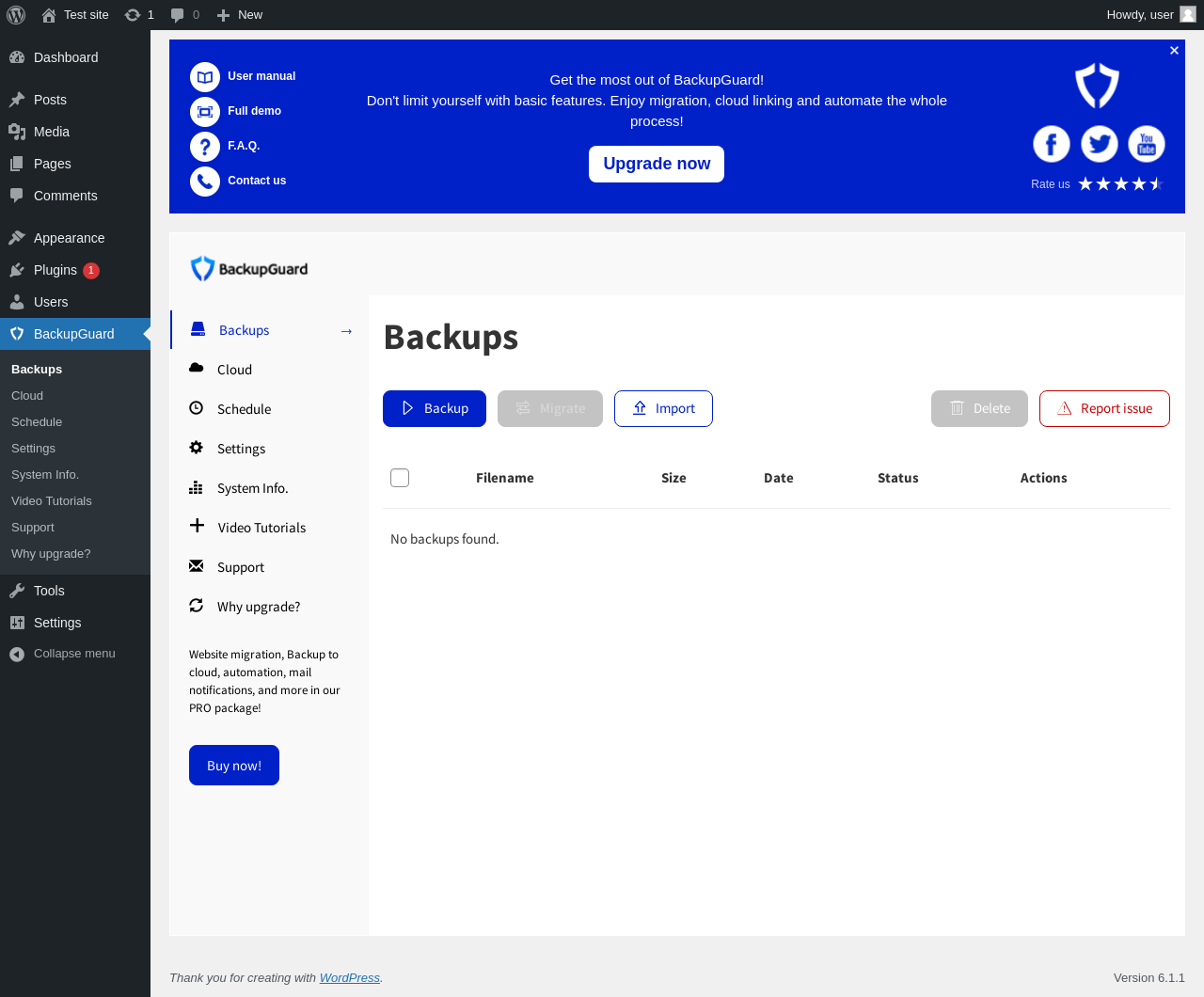Click the Settings gear icon in plugin sidebar

[197, 448]
